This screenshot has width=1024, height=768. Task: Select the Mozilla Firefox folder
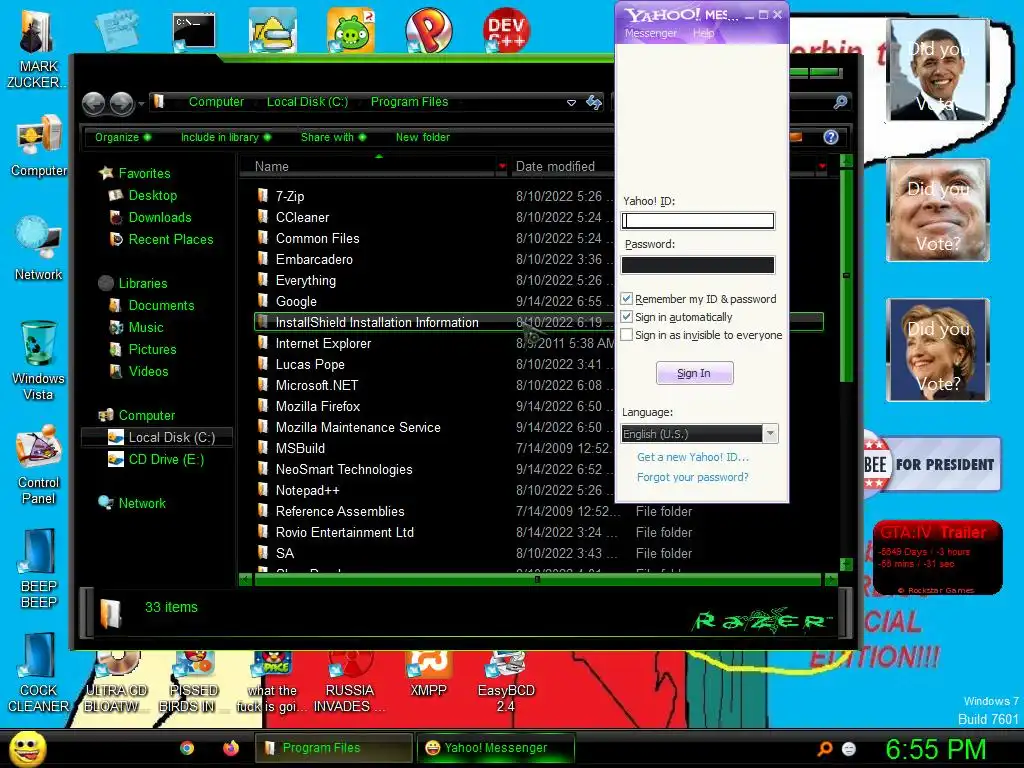coord(317,406)
